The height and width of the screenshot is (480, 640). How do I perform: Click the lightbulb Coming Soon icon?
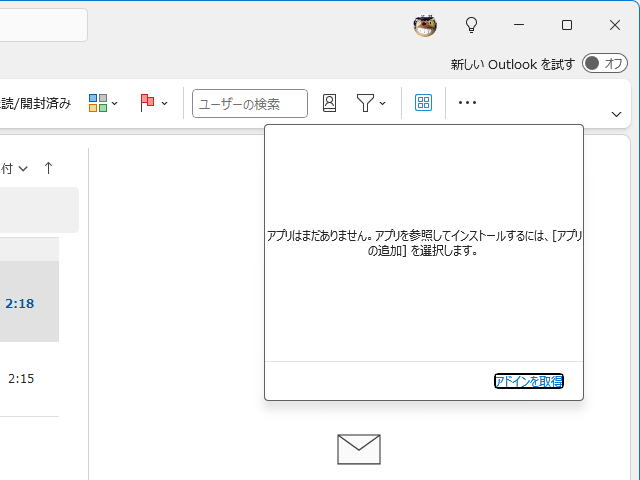pyautogui.click(x=471, y=25)
